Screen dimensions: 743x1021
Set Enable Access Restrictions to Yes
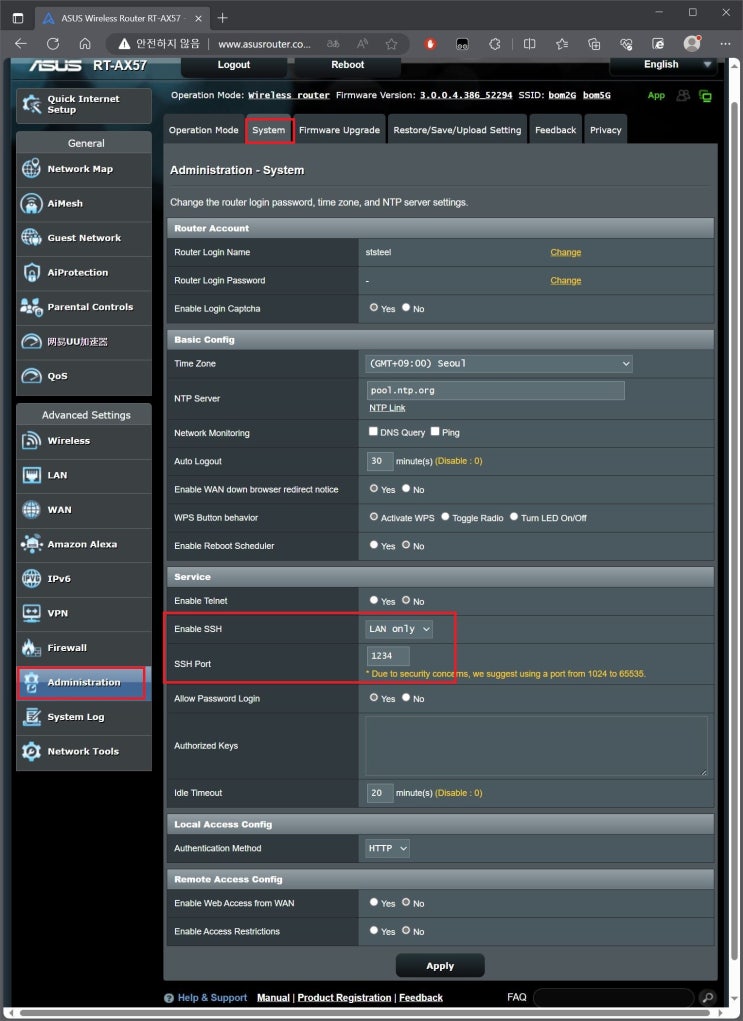point(374,930)
